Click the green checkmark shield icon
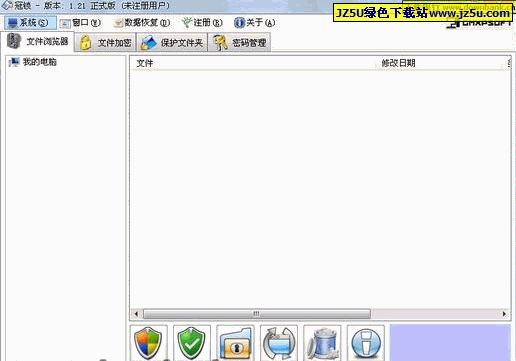Screen dimensions: 516x361 [192, 343]
